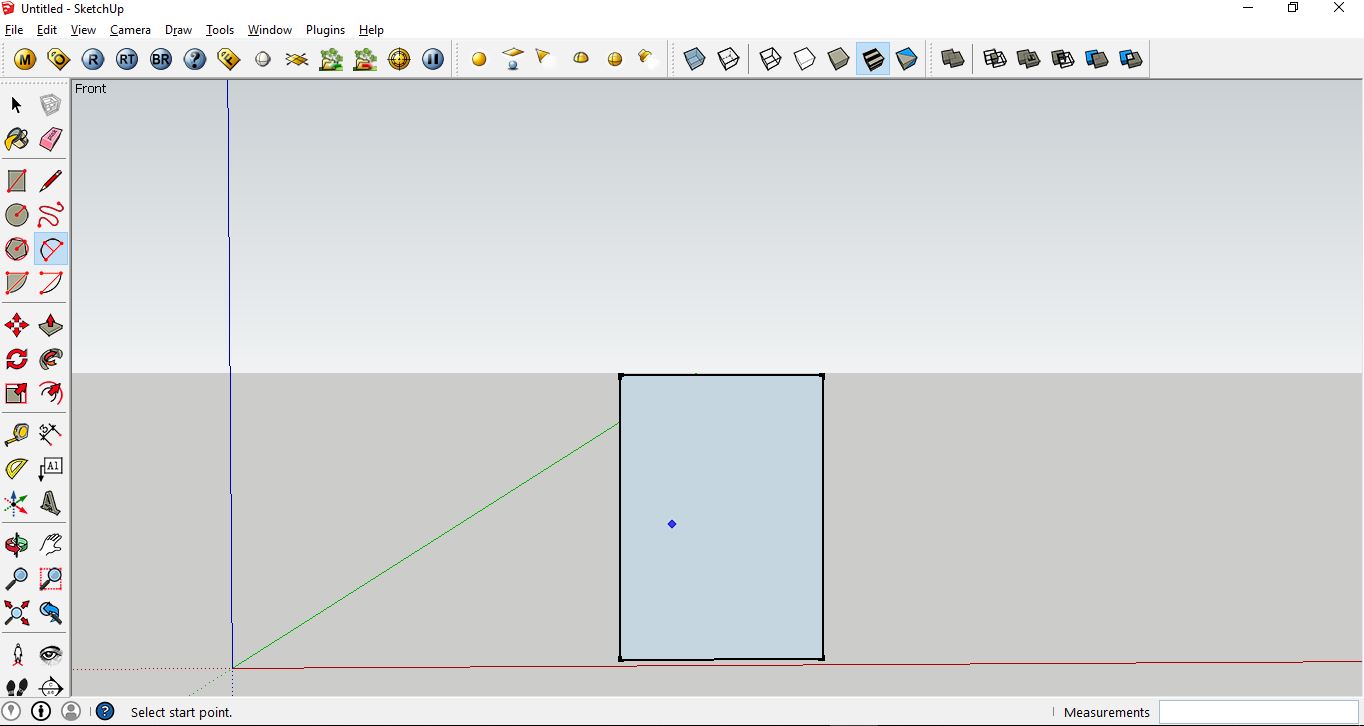Enable Monochrome face style
Viewport: 1364px width, 726px height.
(907, 59)
